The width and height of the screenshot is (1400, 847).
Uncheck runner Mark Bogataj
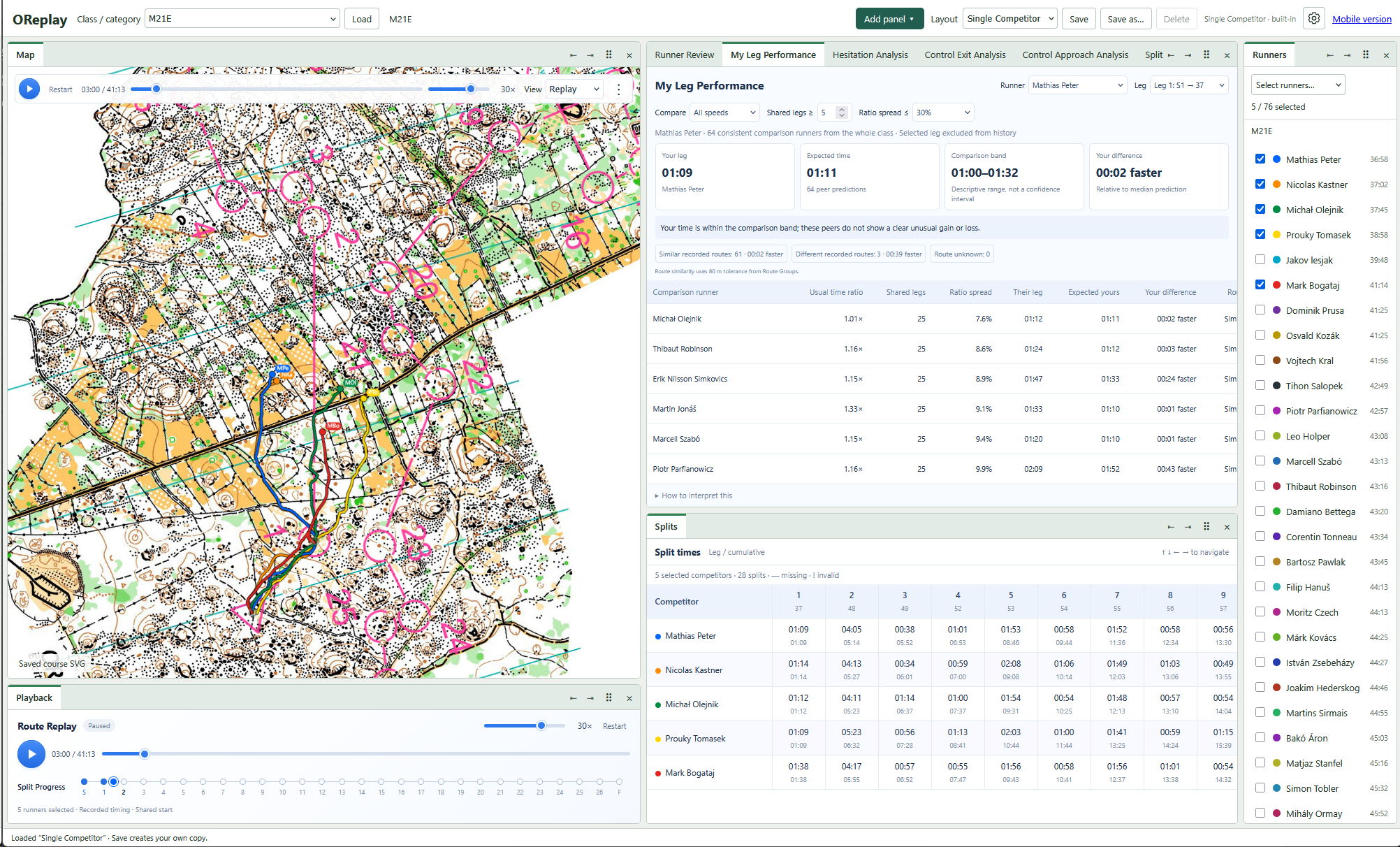[1260, 284]
